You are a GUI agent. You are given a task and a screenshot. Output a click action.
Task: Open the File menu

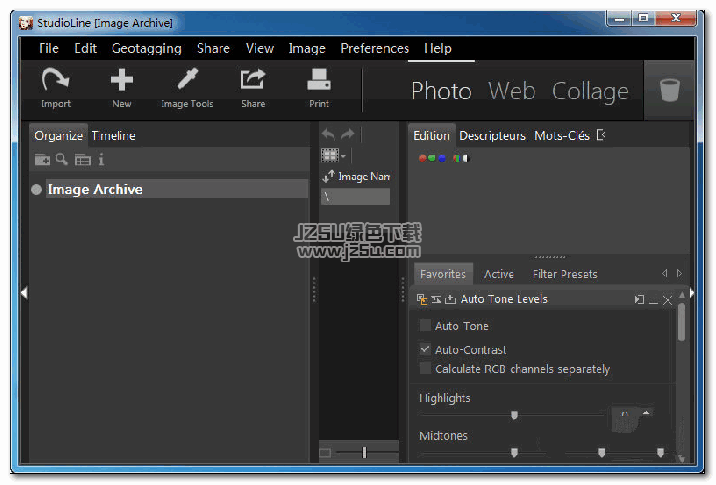click(49, 48)
